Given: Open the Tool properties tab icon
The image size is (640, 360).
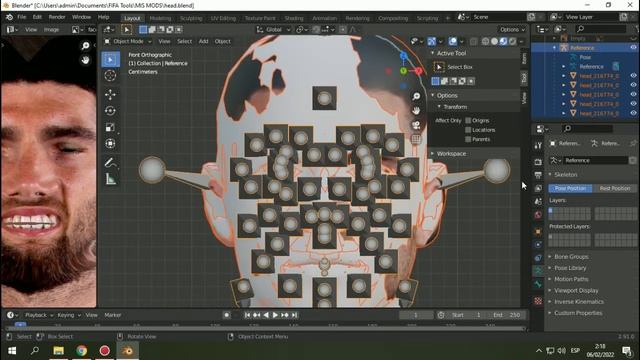Looking at the screenshot, I should [x=538, y=146].
